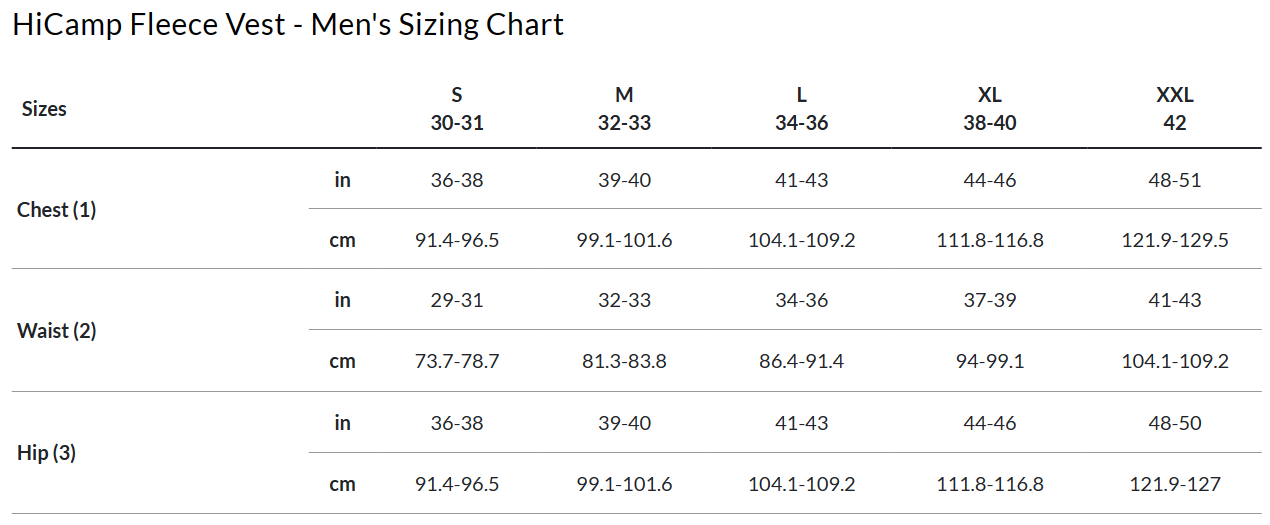The image size is (1270, 525).
Task: Click the waist XL inches value 37-39
Action: pyautogui.click(x=989, y=300)
